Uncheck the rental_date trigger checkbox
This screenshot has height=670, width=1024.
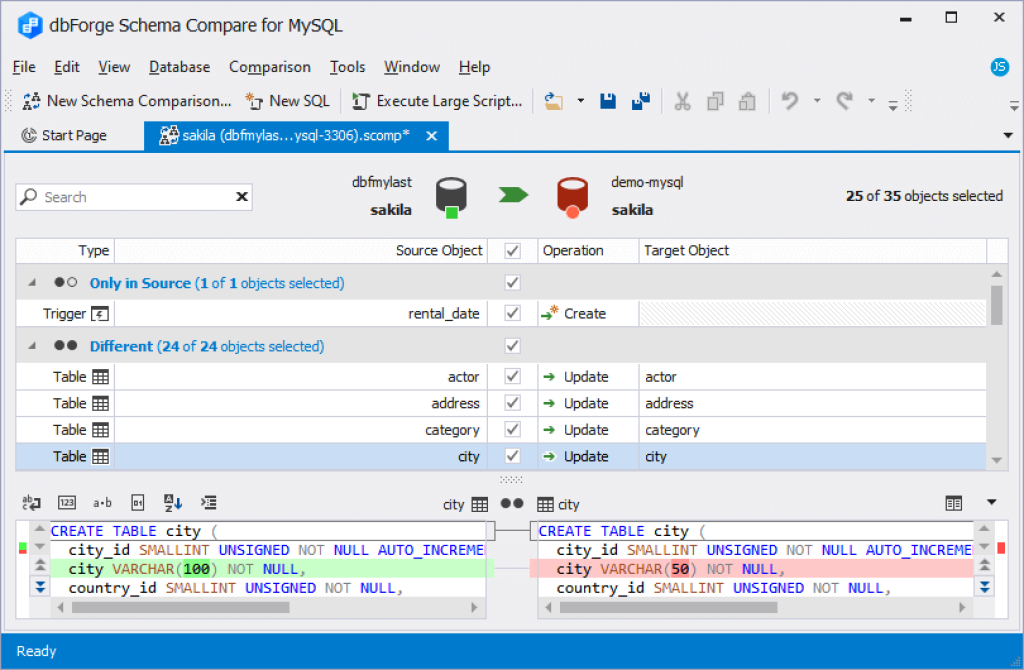(513, 313)
